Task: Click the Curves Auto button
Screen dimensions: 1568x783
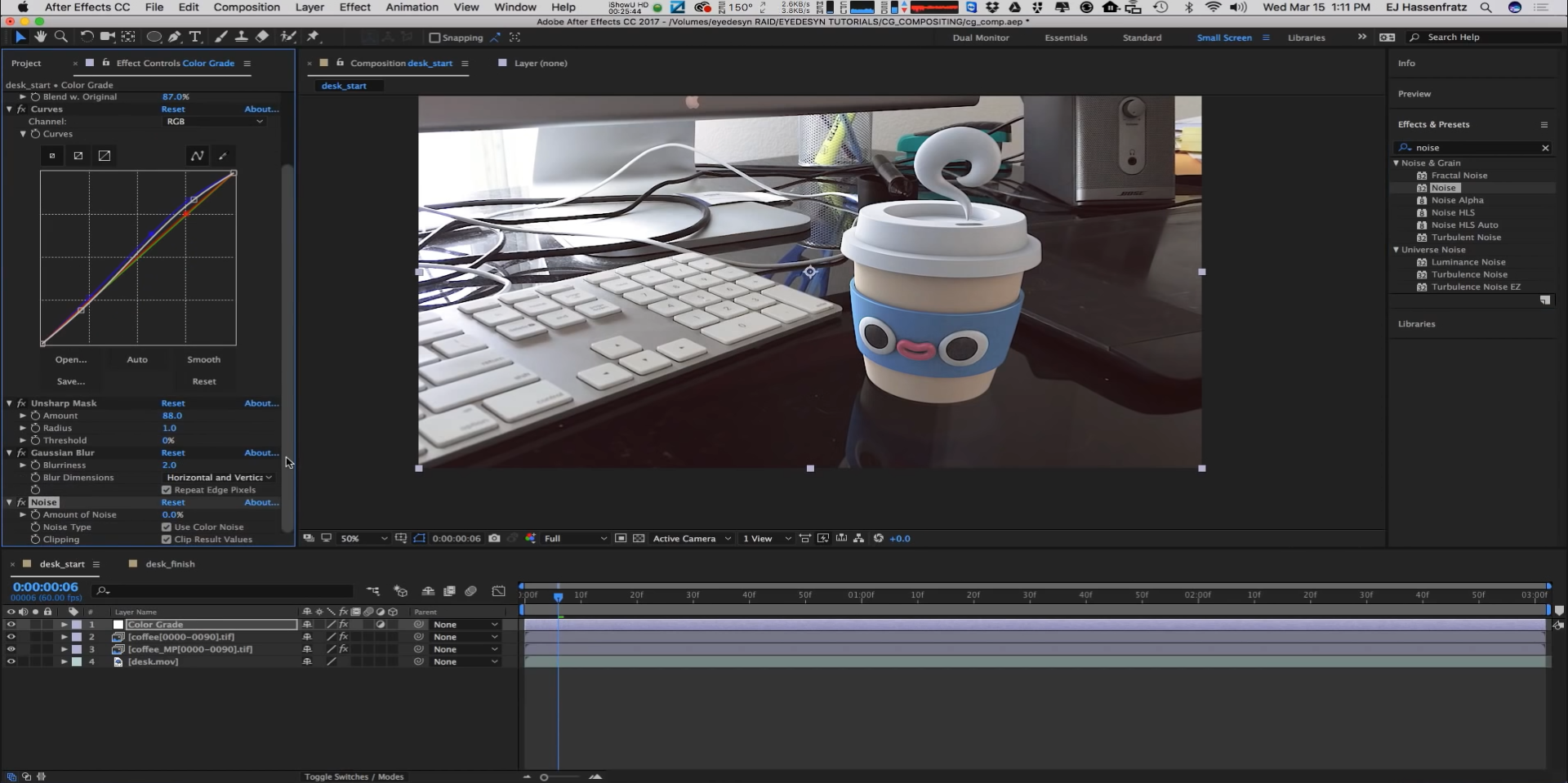Action: pyautogui.click(x=137, y=360)
